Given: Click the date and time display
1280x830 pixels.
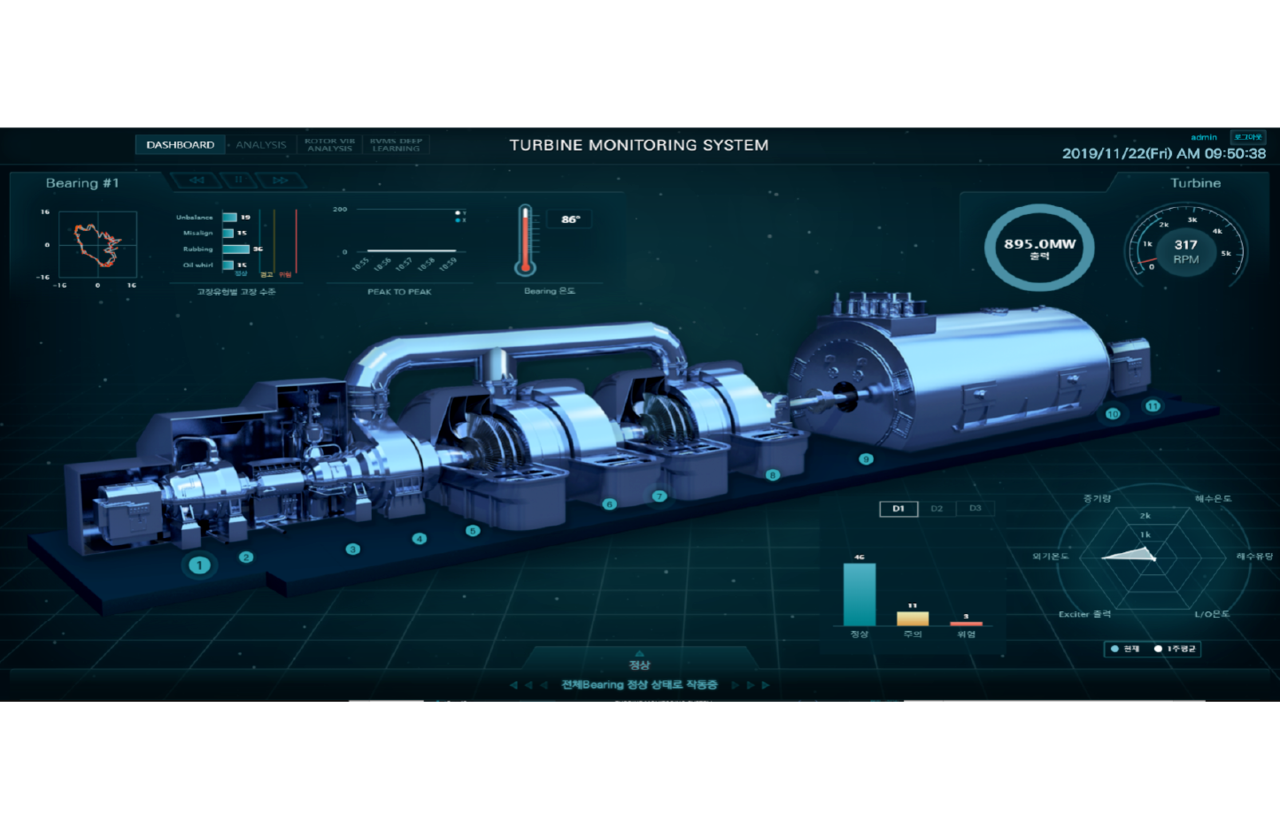Looking at the screenshot, I should 1164,154.
